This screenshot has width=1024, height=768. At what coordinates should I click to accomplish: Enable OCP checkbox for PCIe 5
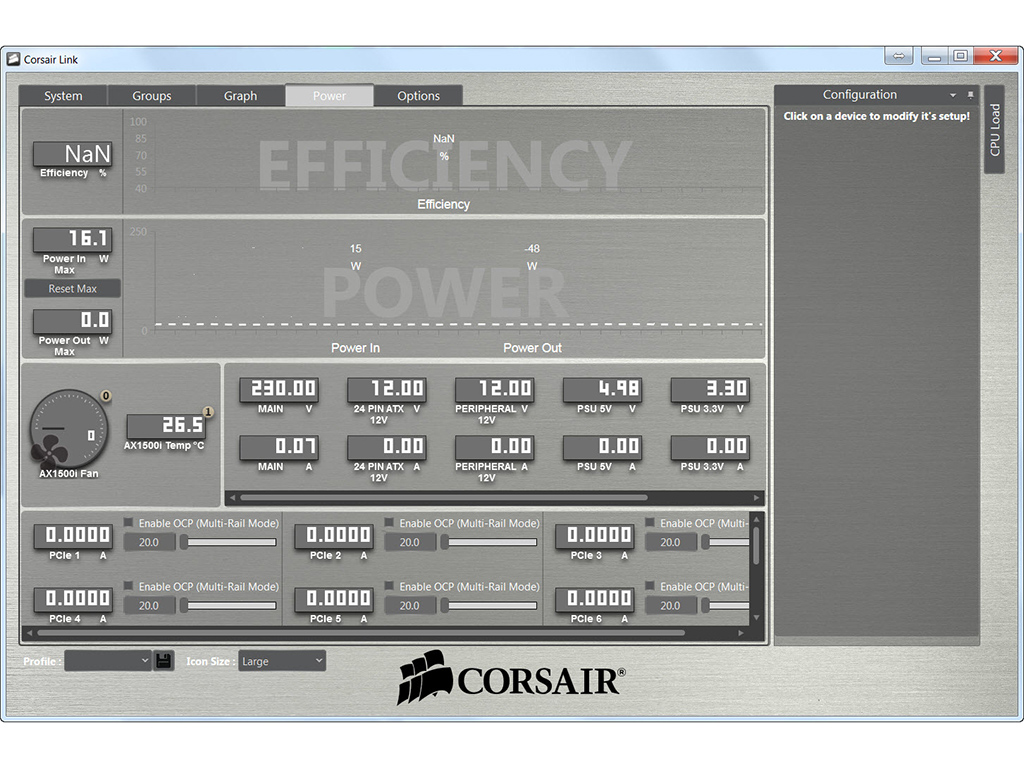click(389, 586)
